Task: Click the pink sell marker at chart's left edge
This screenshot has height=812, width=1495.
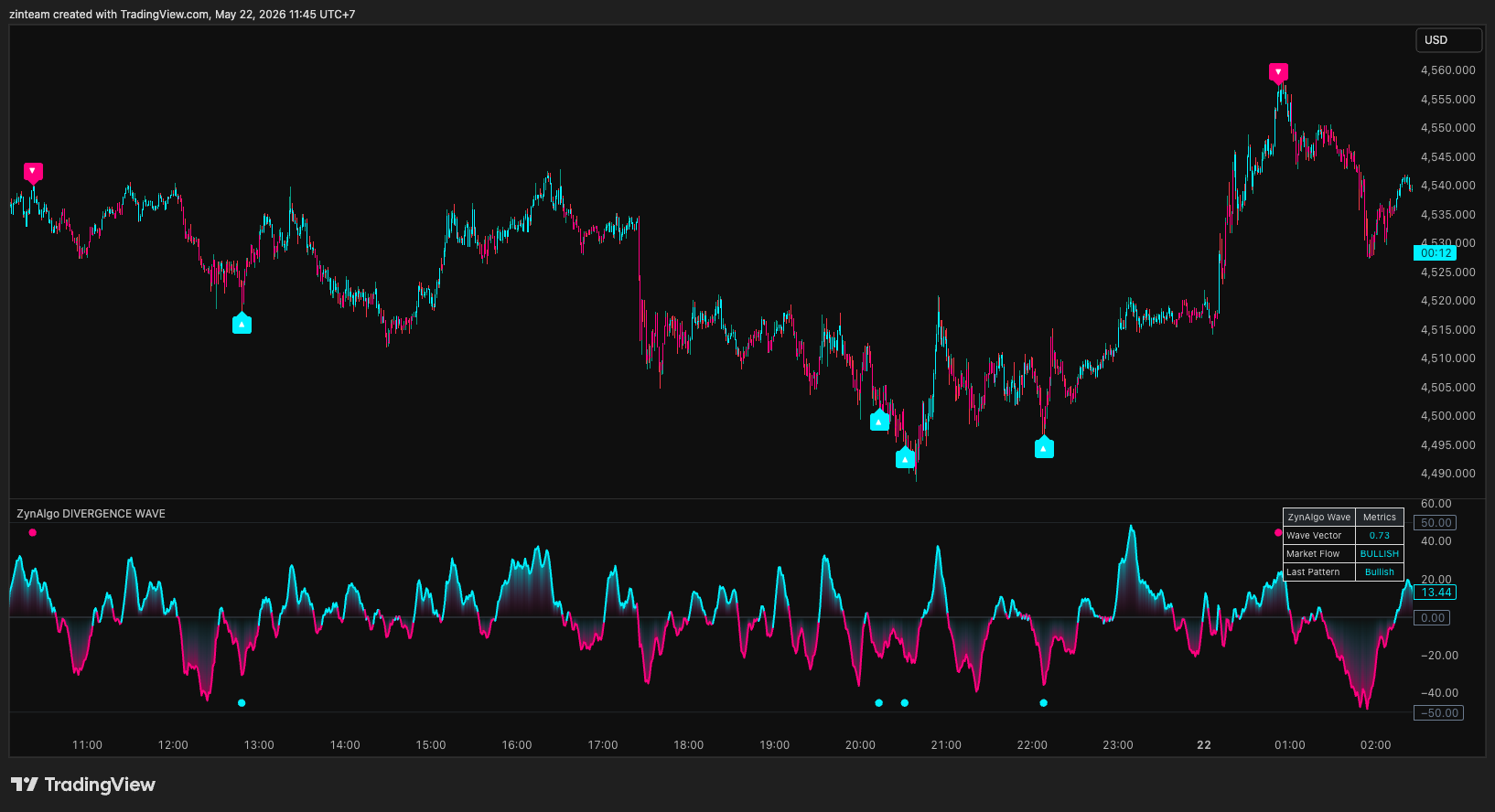Action: (x=33, y=172)
